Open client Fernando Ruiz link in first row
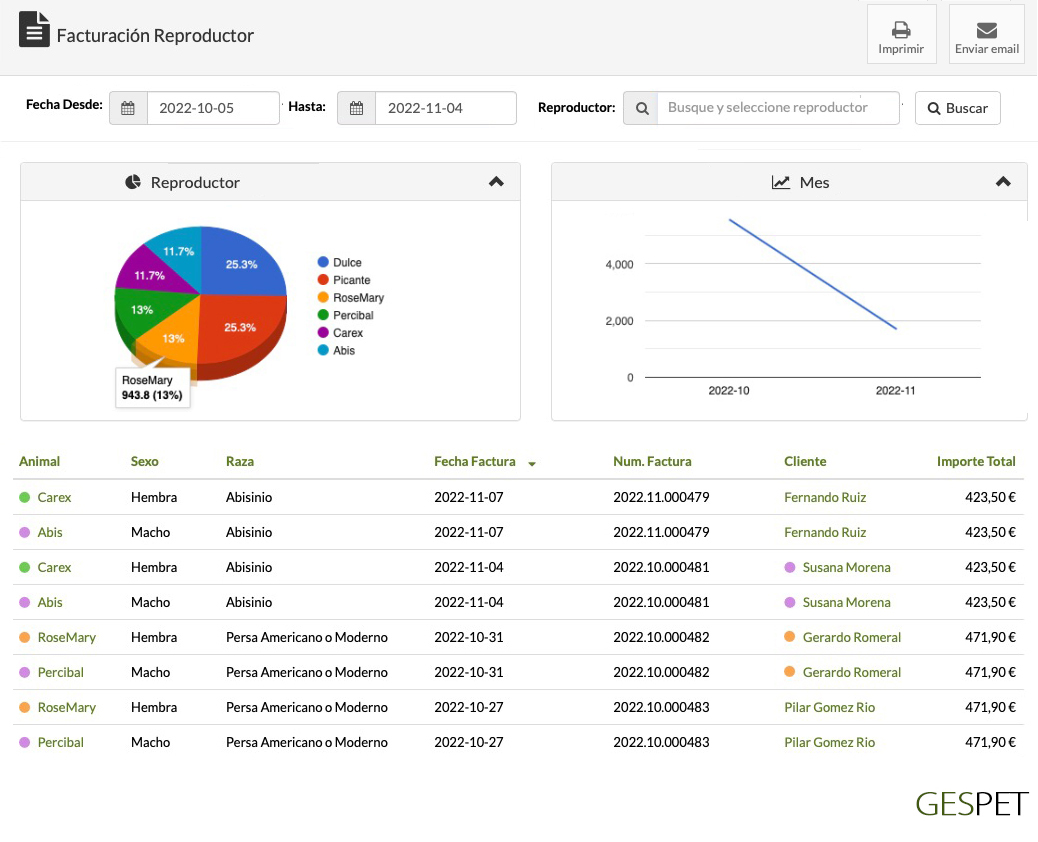 (825, 497)
